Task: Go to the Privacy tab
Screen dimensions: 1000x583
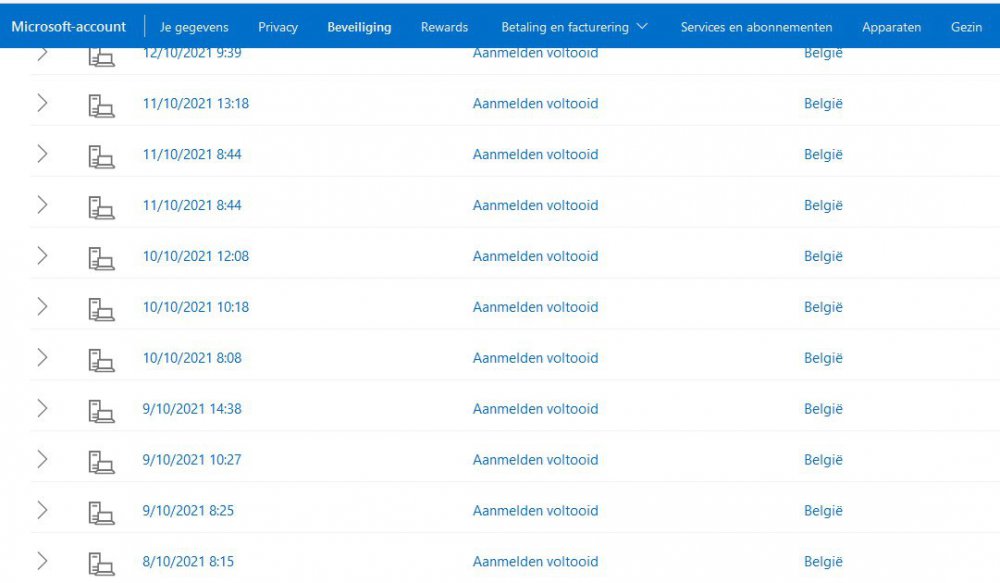Action: pos(278,27)
